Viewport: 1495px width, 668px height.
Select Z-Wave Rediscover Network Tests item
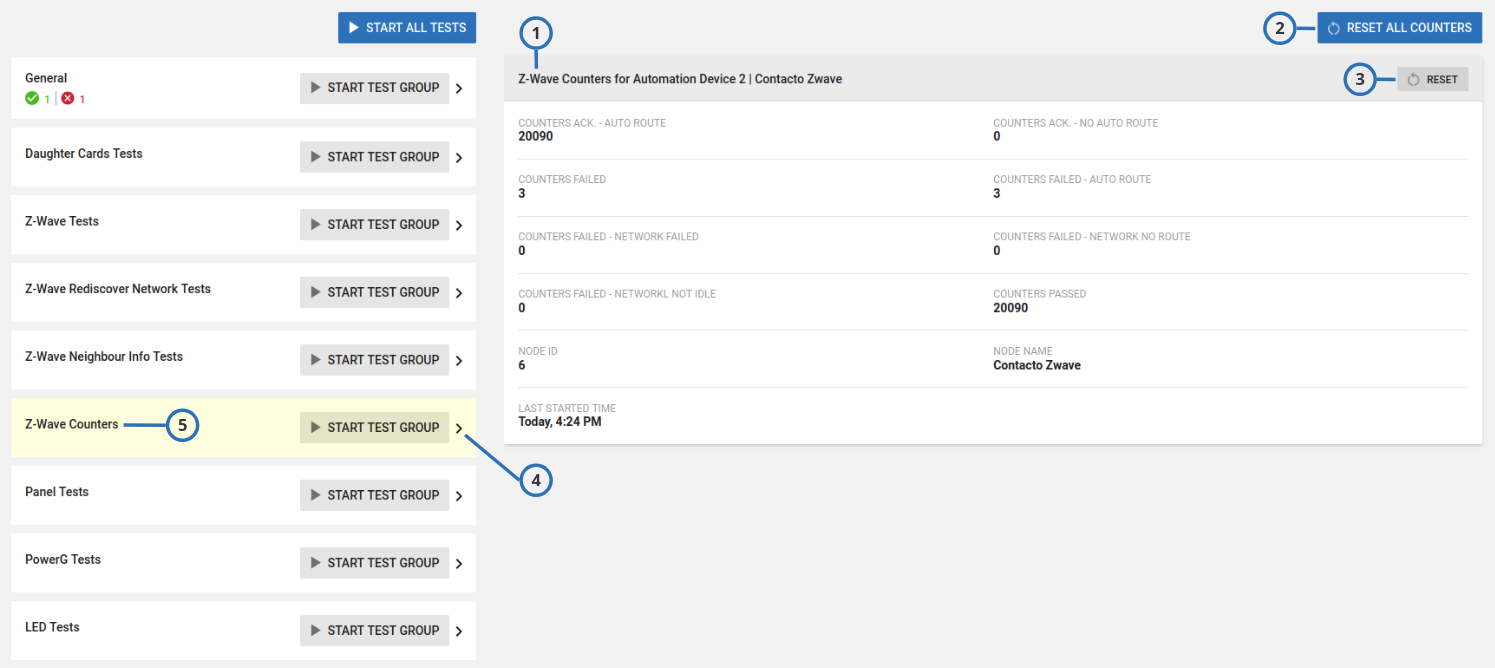tap(118, 289)
